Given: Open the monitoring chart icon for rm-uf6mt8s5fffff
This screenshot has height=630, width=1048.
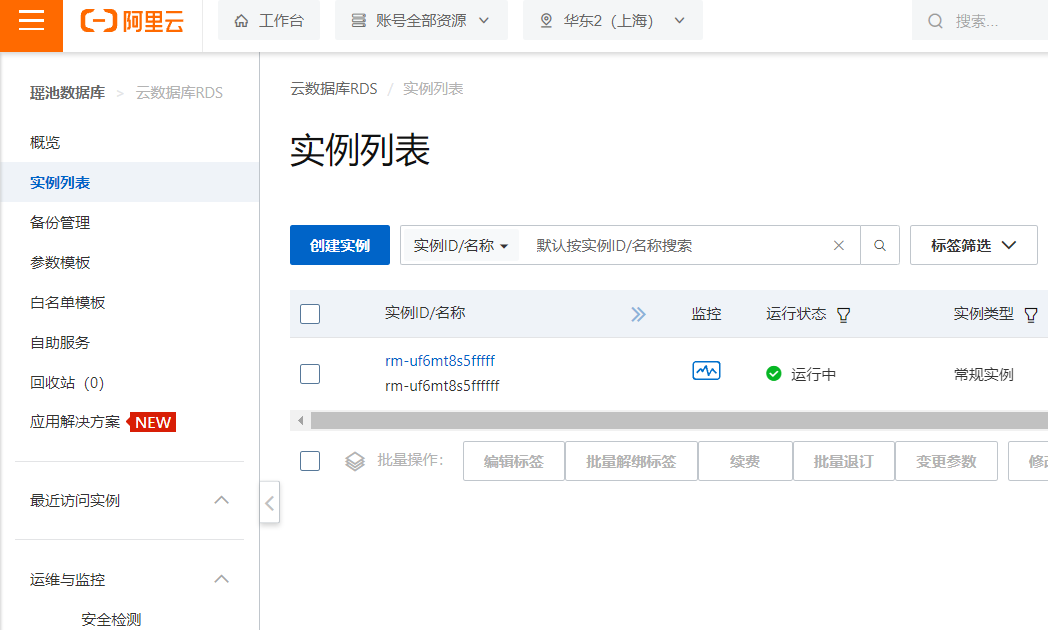Looking at the screenshot, I should 706,372.
